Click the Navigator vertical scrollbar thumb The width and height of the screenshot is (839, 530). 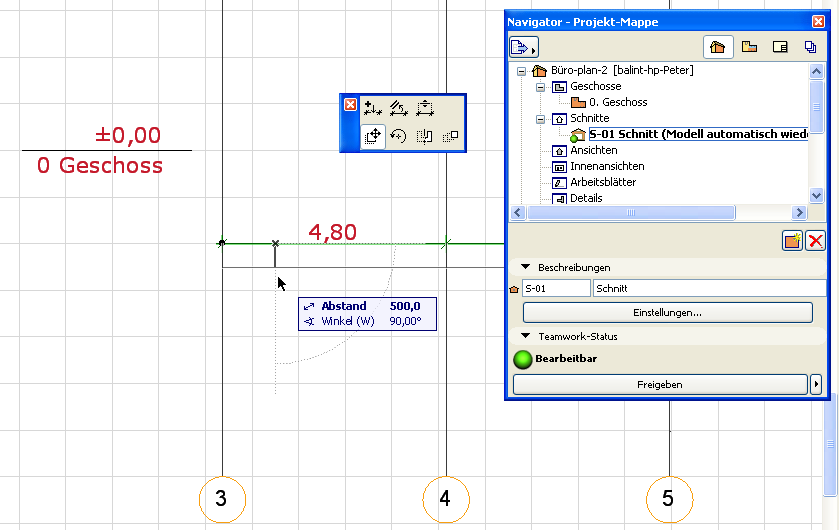click(x=816, y=106)
